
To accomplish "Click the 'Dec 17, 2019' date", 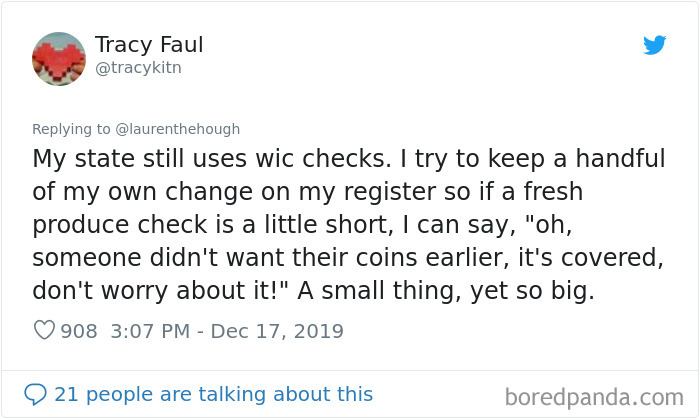I will 277,332.
